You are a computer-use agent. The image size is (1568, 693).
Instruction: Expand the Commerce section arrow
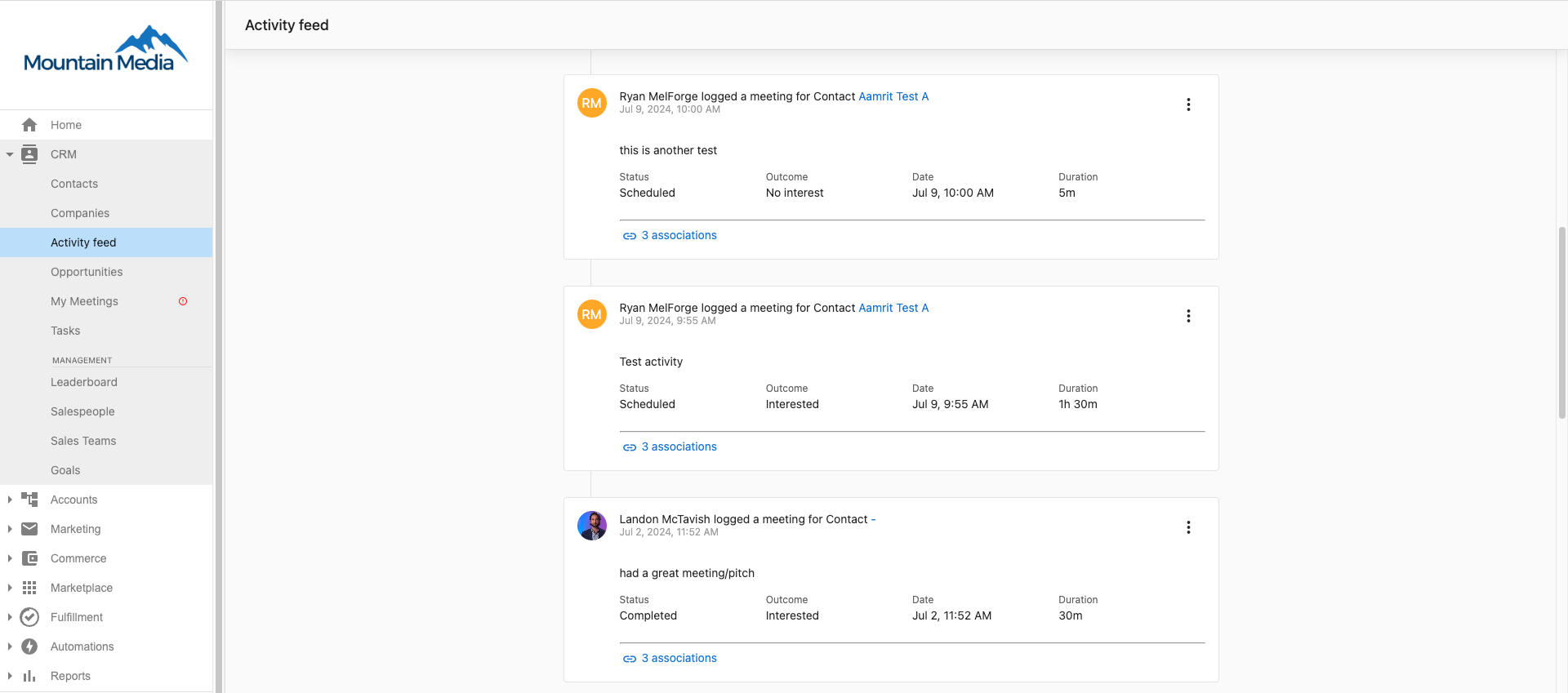10,558
